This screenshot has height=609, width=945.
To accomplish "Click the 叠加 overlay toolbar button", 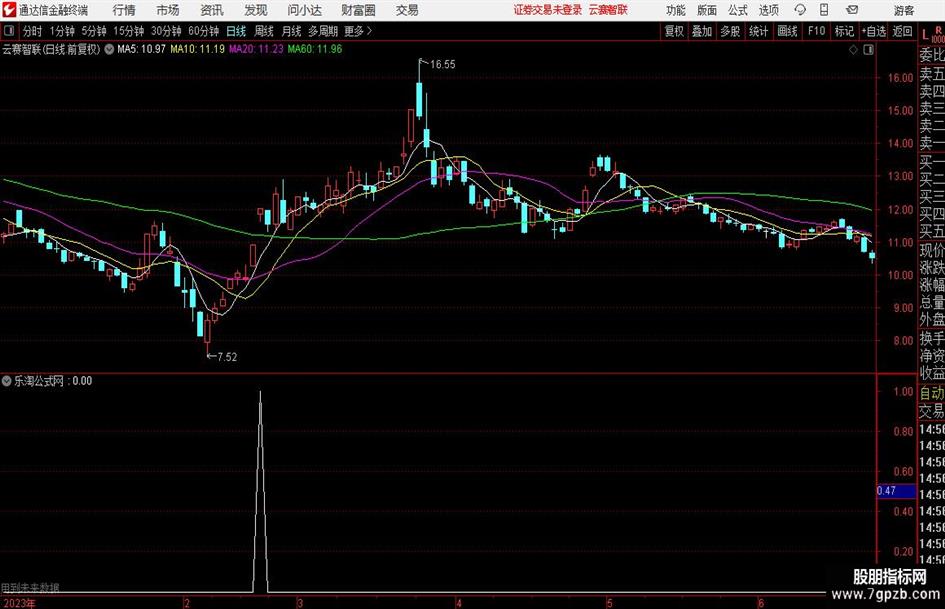I will pos(702,31).
